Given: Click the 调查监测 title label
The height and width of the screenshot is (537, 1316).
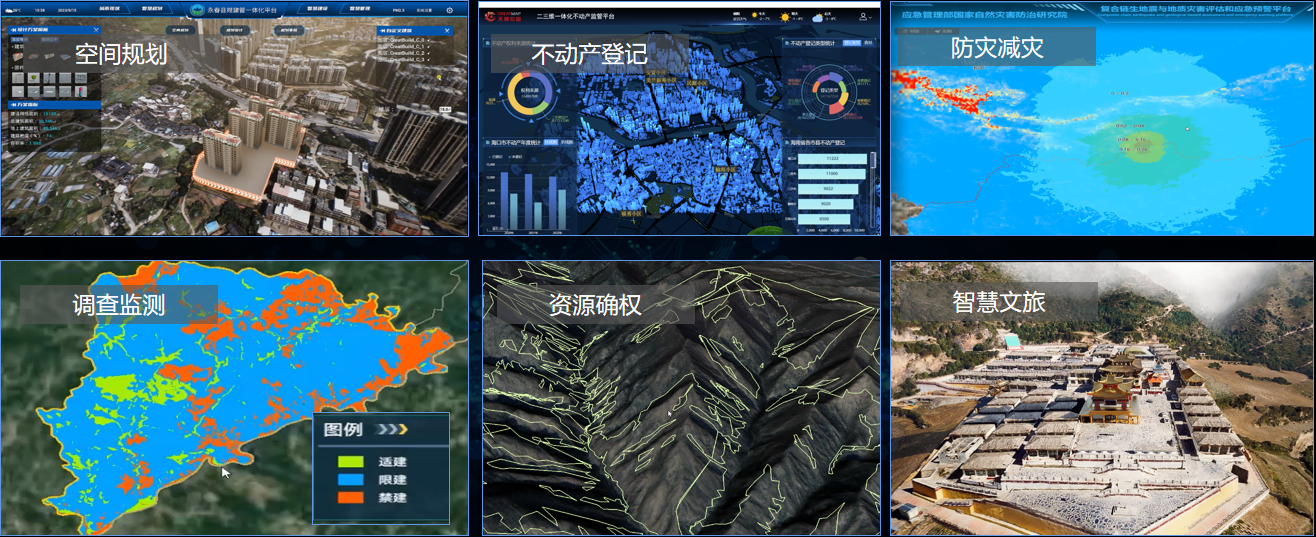Looking at the screenshot, I should (118, 305).
